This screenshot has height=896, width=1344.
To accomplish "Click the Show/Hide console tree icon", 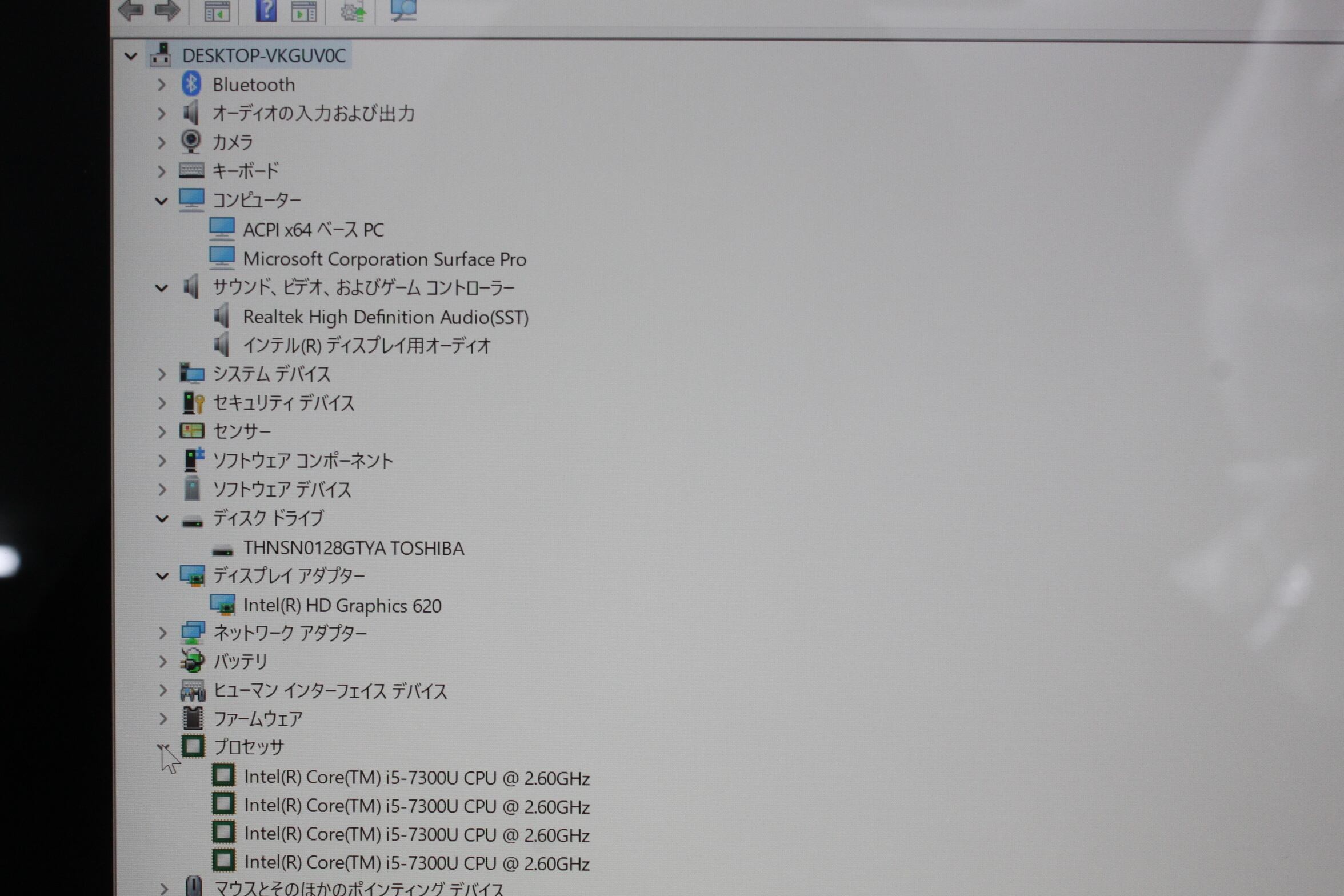I will [x=217, y=11].
